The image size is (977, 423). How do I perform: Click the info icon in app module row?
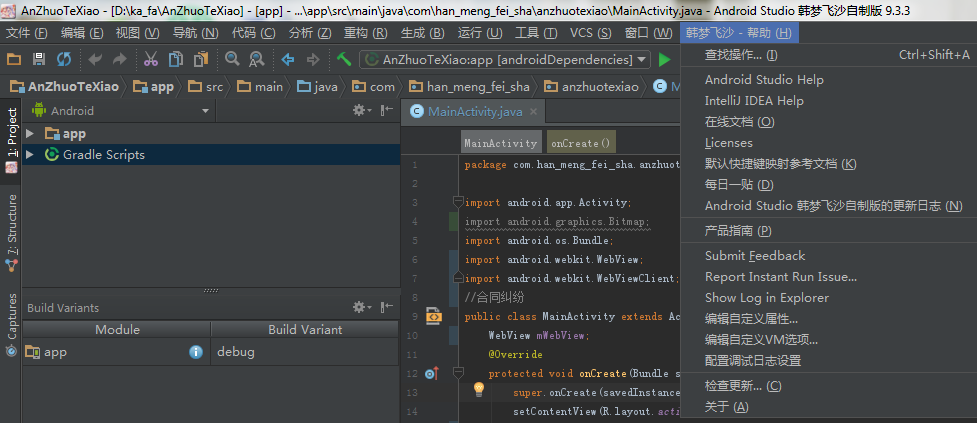(x=196, y=352)
